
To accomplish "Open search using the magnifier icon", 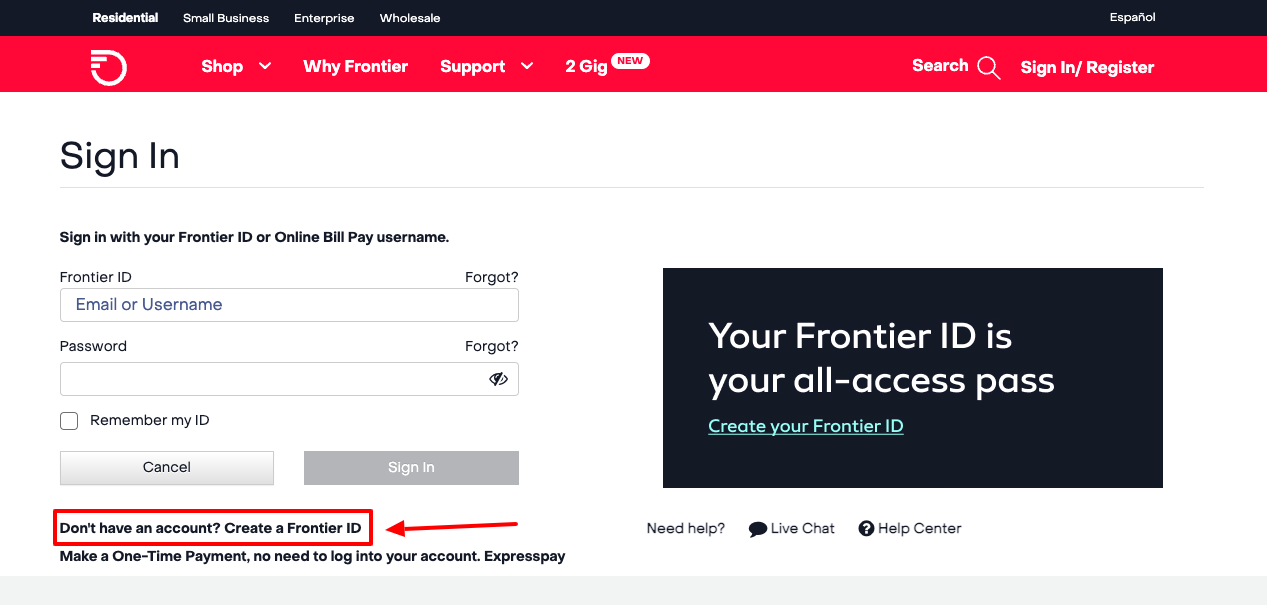I will click(x=989, y=67).
